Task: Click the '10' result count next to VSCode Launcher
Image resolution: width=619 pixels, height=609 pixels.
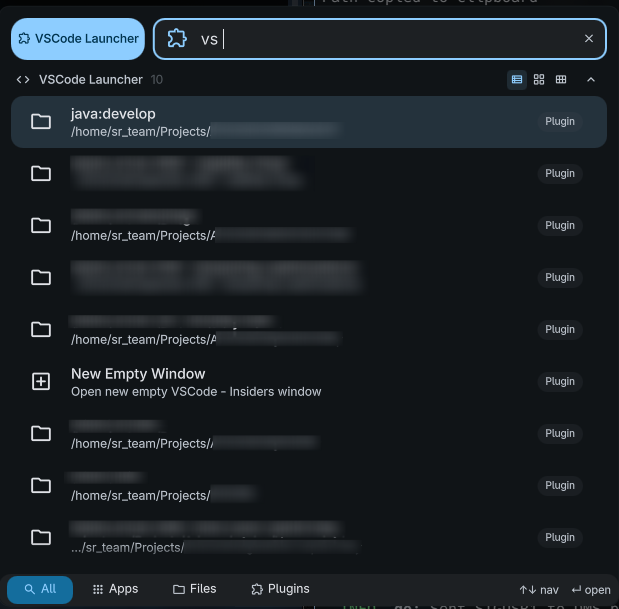Action: [x=156, y=80]
